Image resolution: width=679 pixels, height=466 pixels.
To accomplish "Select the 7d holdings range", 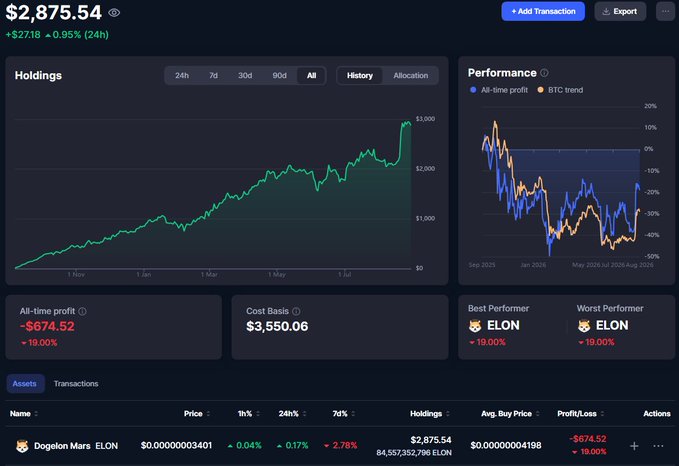I will click(x=213, y=75).
